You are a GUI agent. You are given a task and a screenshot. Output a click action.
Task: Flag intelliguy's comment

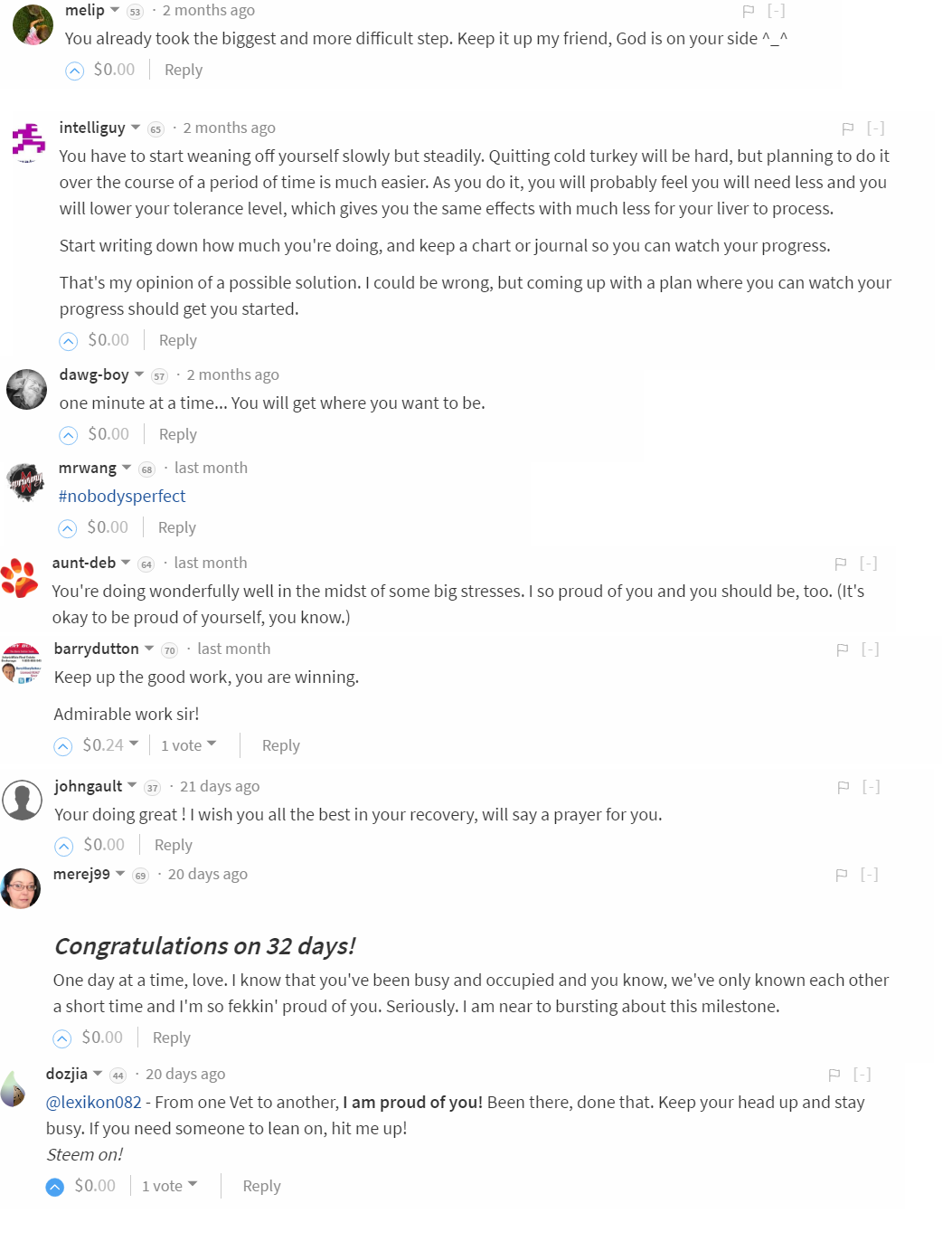click(847, 128)
